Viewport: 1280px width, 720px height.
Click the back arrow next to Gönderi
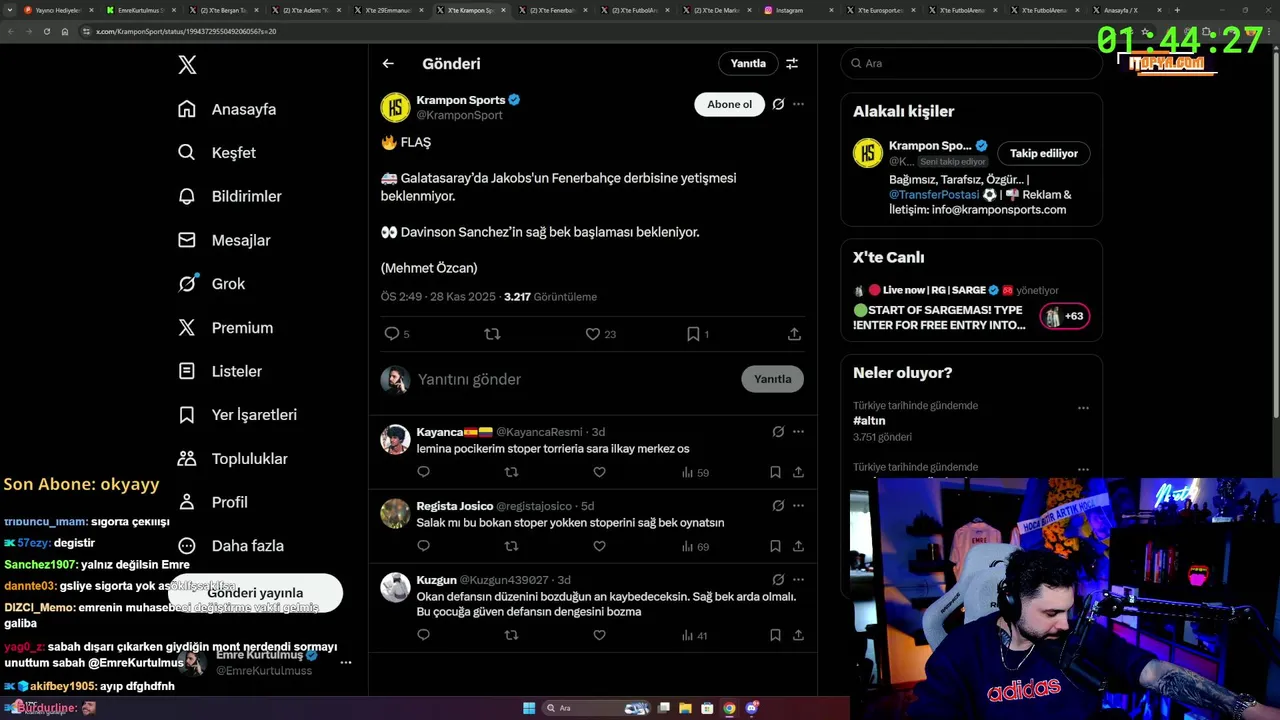click(x=388, y=63)
